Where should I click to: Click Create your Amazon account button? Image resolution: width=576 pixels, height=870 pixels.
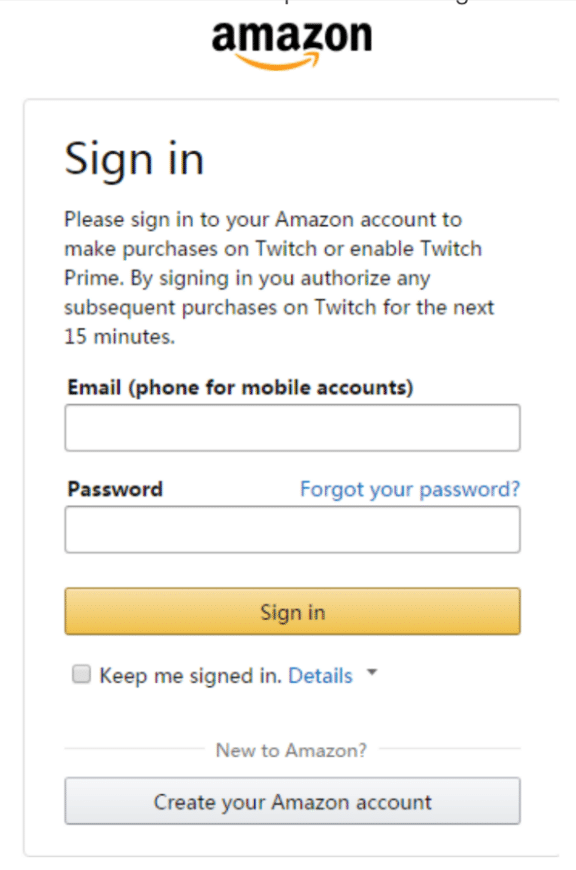[292, 801]
